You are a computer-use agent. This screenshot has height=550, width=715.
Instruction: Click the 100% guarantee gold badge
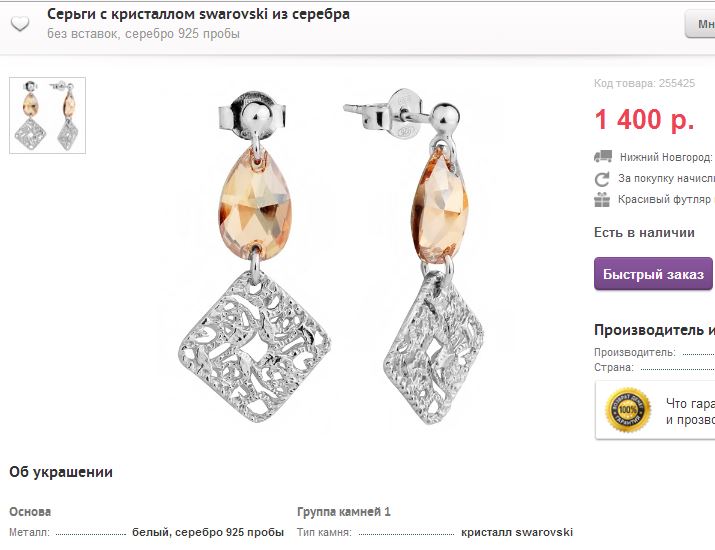pos(629,410)
